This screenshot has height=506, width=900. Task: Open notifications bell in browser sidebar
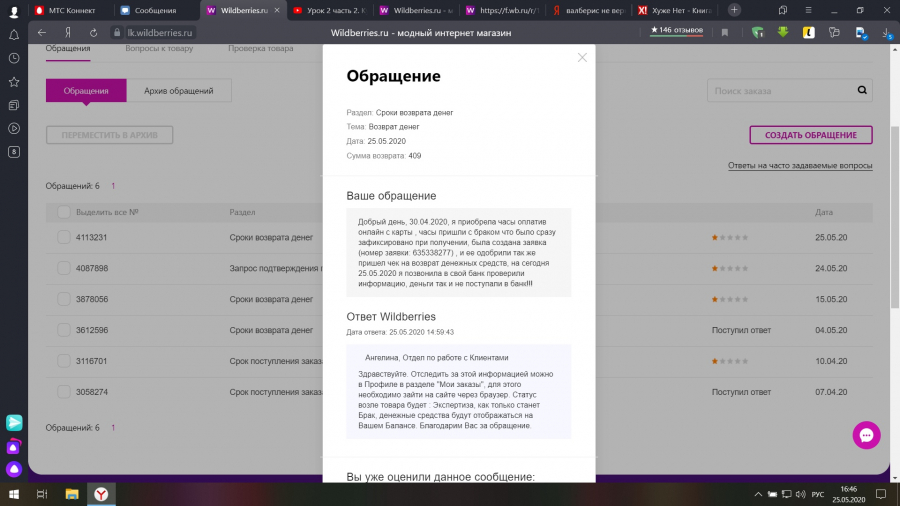14,34
